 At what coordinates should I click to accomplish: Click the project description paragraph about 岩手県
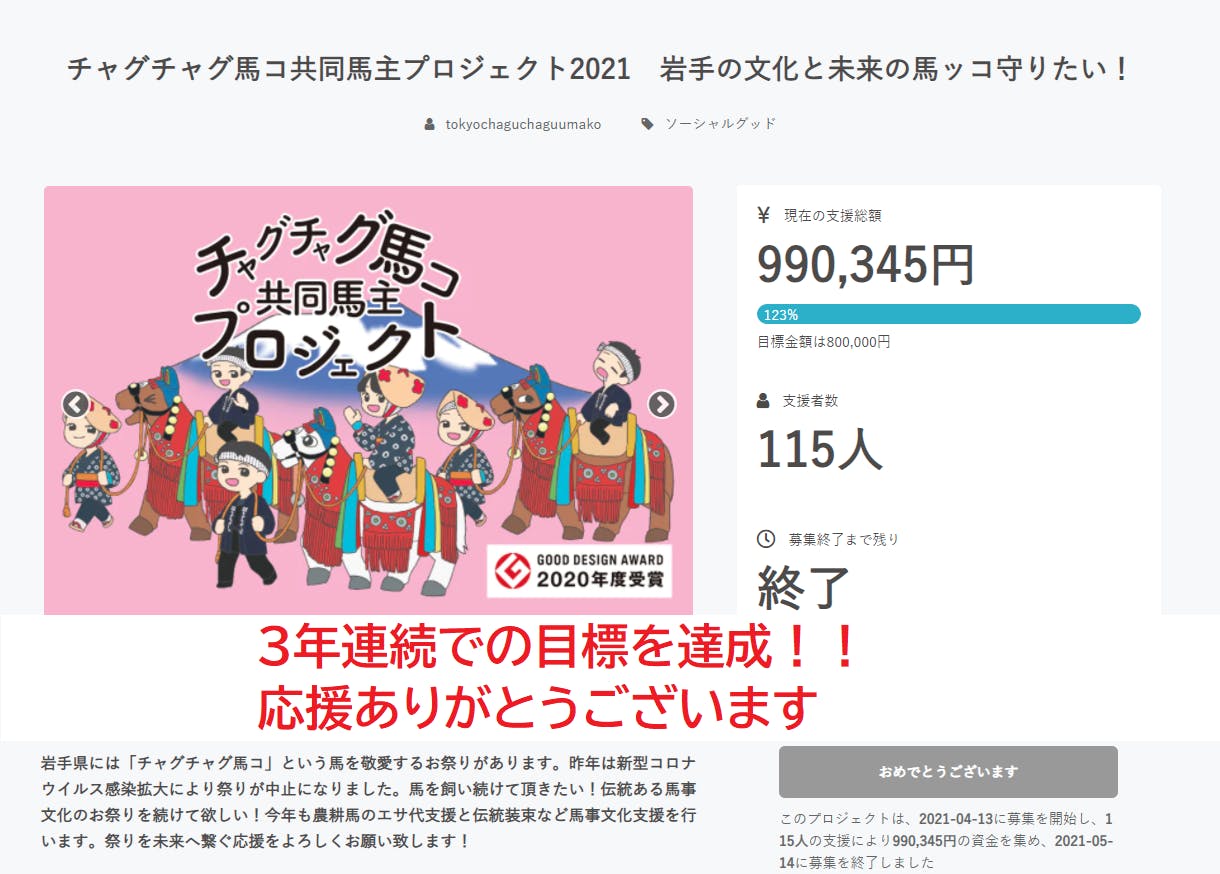(369, 802)
